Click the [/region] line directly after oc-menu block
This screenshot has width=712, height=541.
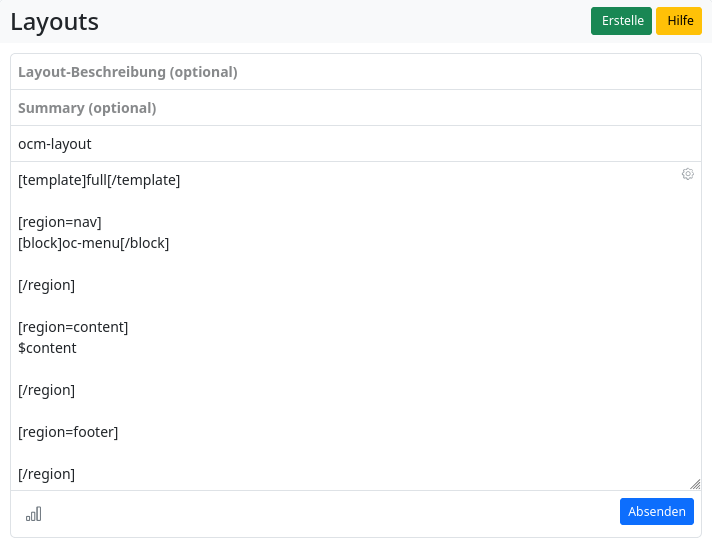tap(46, 285)
